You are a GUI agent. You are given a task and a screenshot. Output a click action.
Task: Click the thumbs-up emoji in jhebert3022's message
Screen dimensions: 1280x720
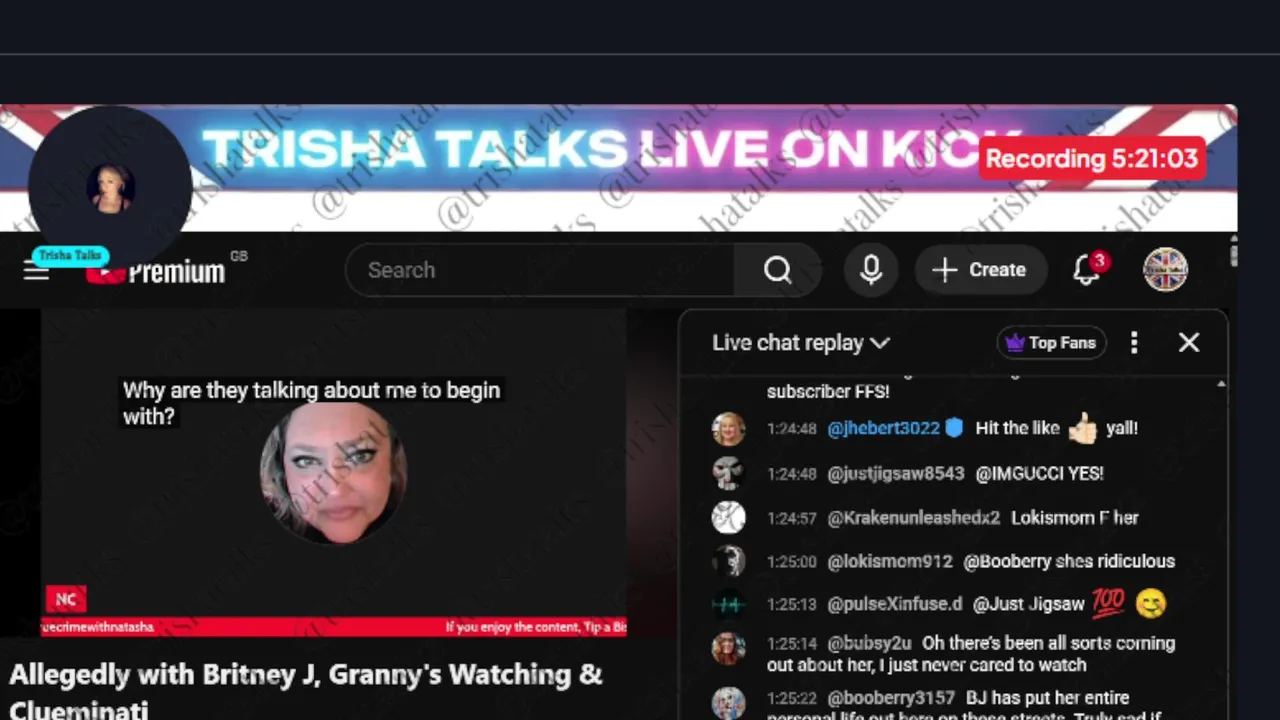(x=1082, y=429)
